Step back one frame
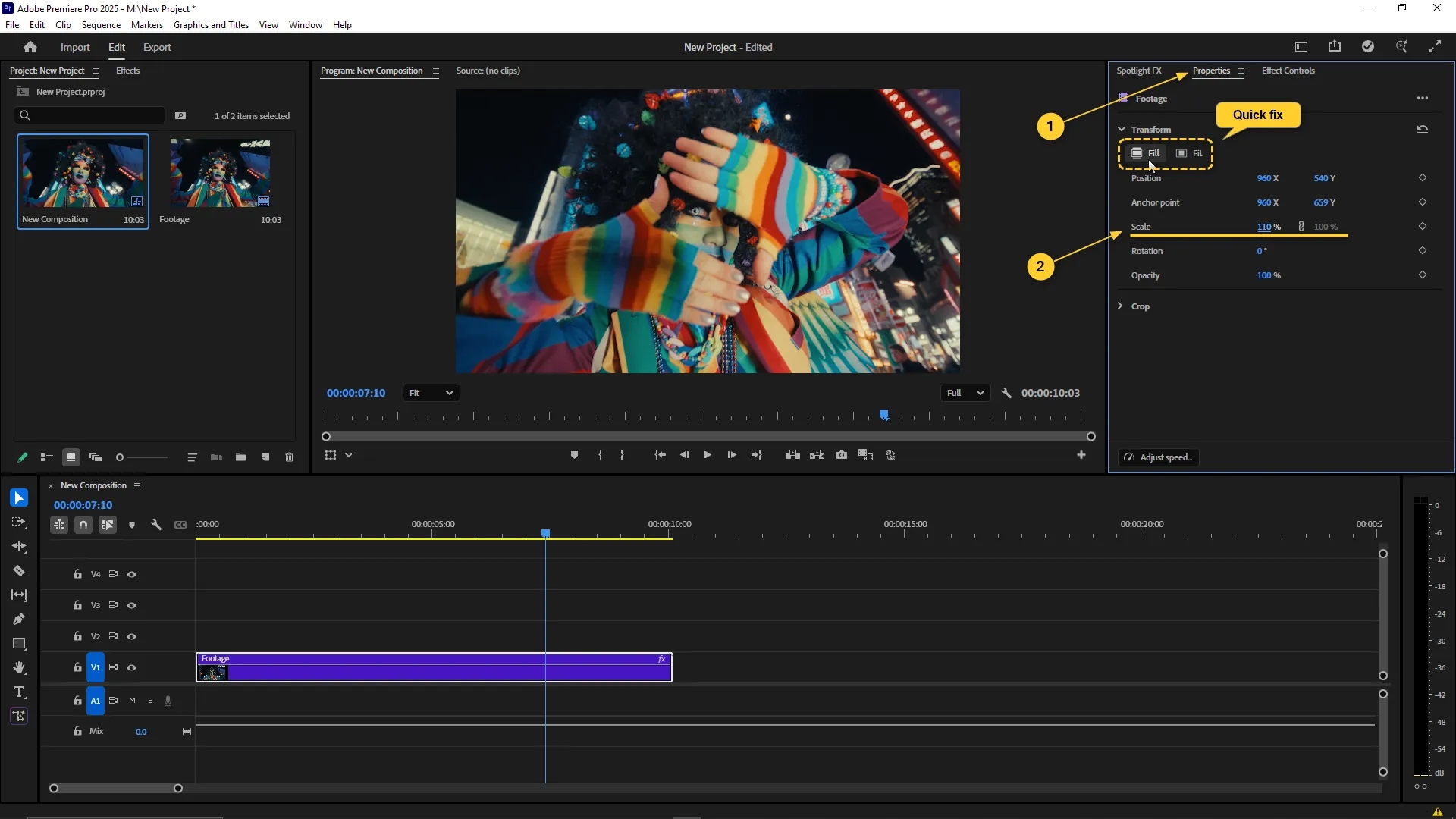 (x=685, y=455)
